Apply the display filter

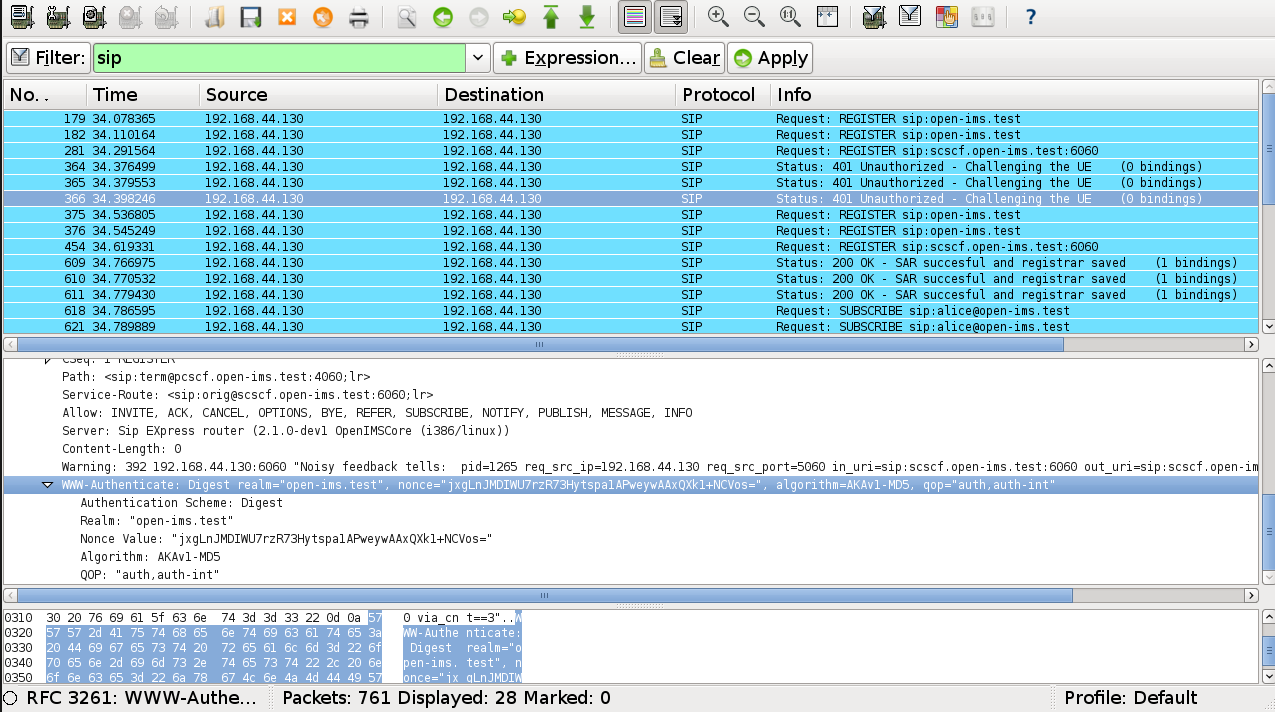[x=770, y=58]
